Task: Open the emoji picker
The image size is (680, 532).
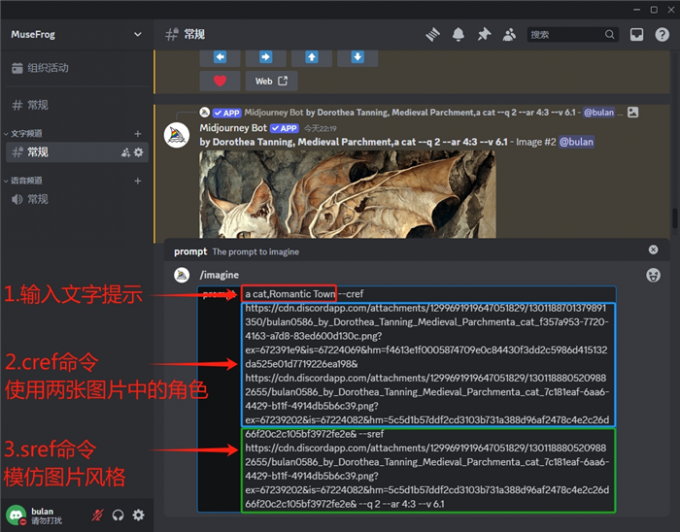Action: coord(653,275)
